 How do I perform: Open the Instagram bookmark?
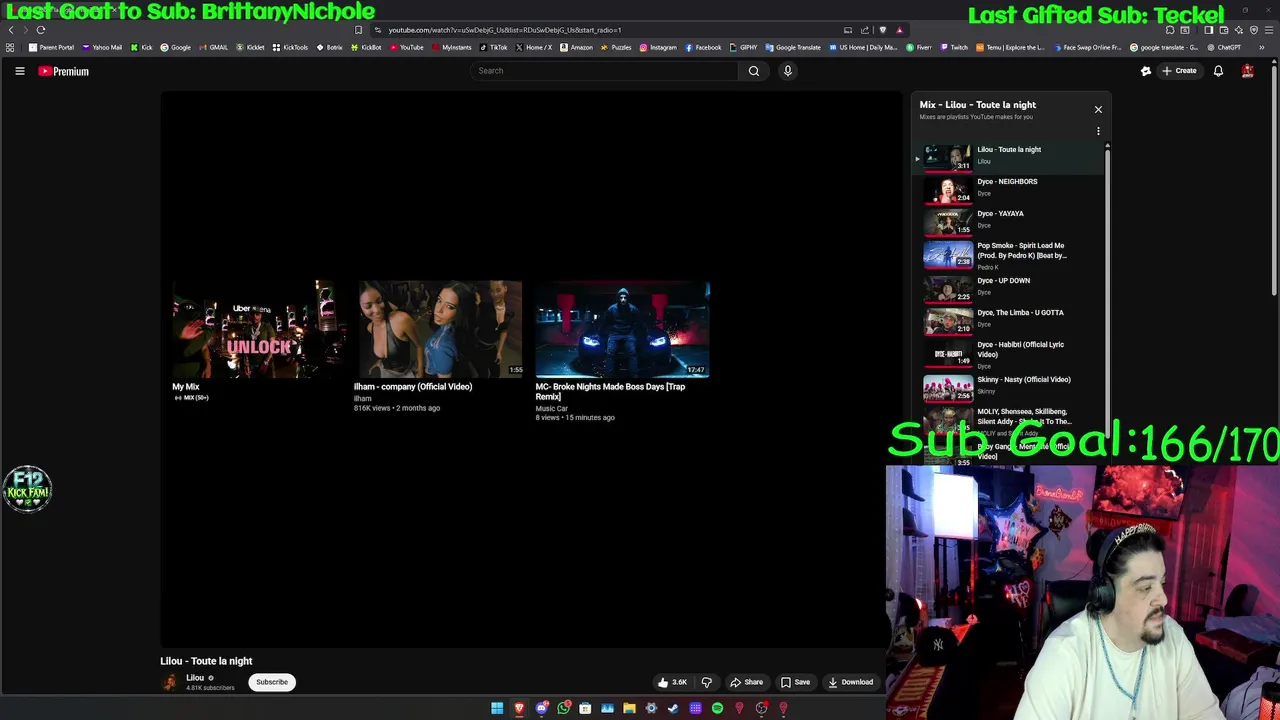tap(658, 47)
